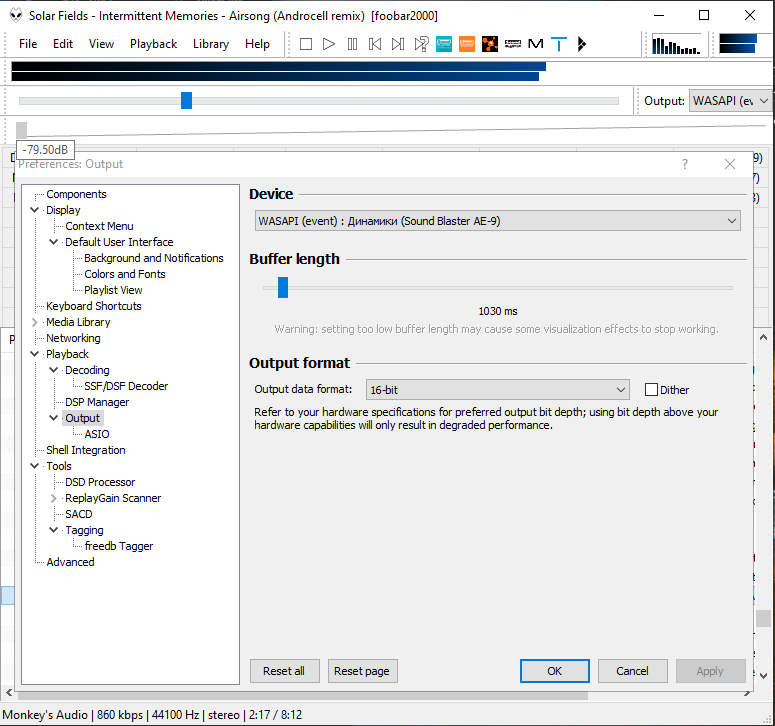The height and width of the screenshot is (726, 775).
Task: Open DSP Manager page
Action: coord(97,402)
